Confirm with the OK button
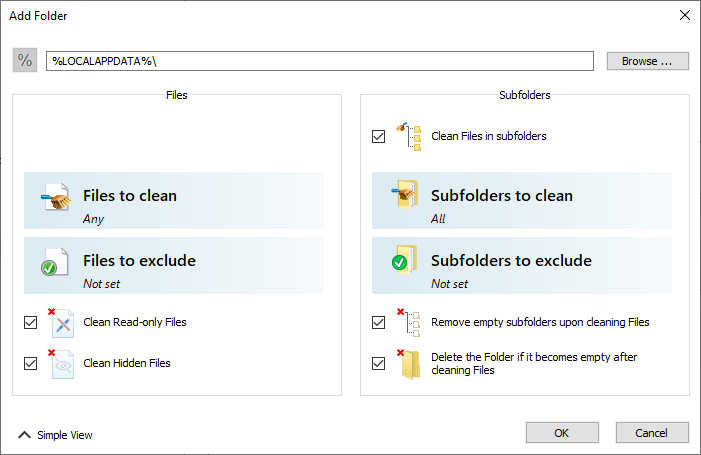701x455 pixels. point(562,433)
